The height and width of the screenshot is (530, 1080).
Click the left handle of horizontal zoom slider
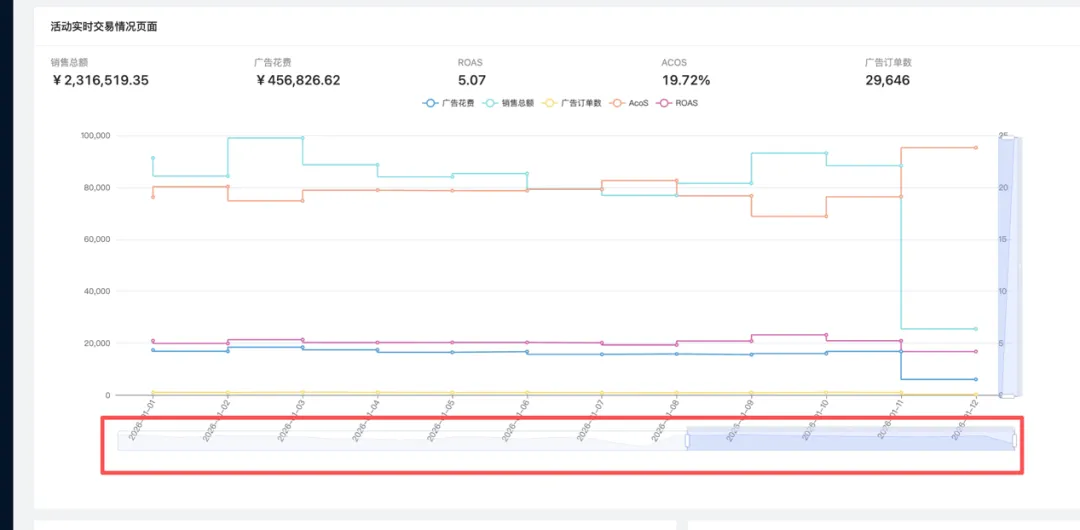pyautogui.click(x=687, y=440)
